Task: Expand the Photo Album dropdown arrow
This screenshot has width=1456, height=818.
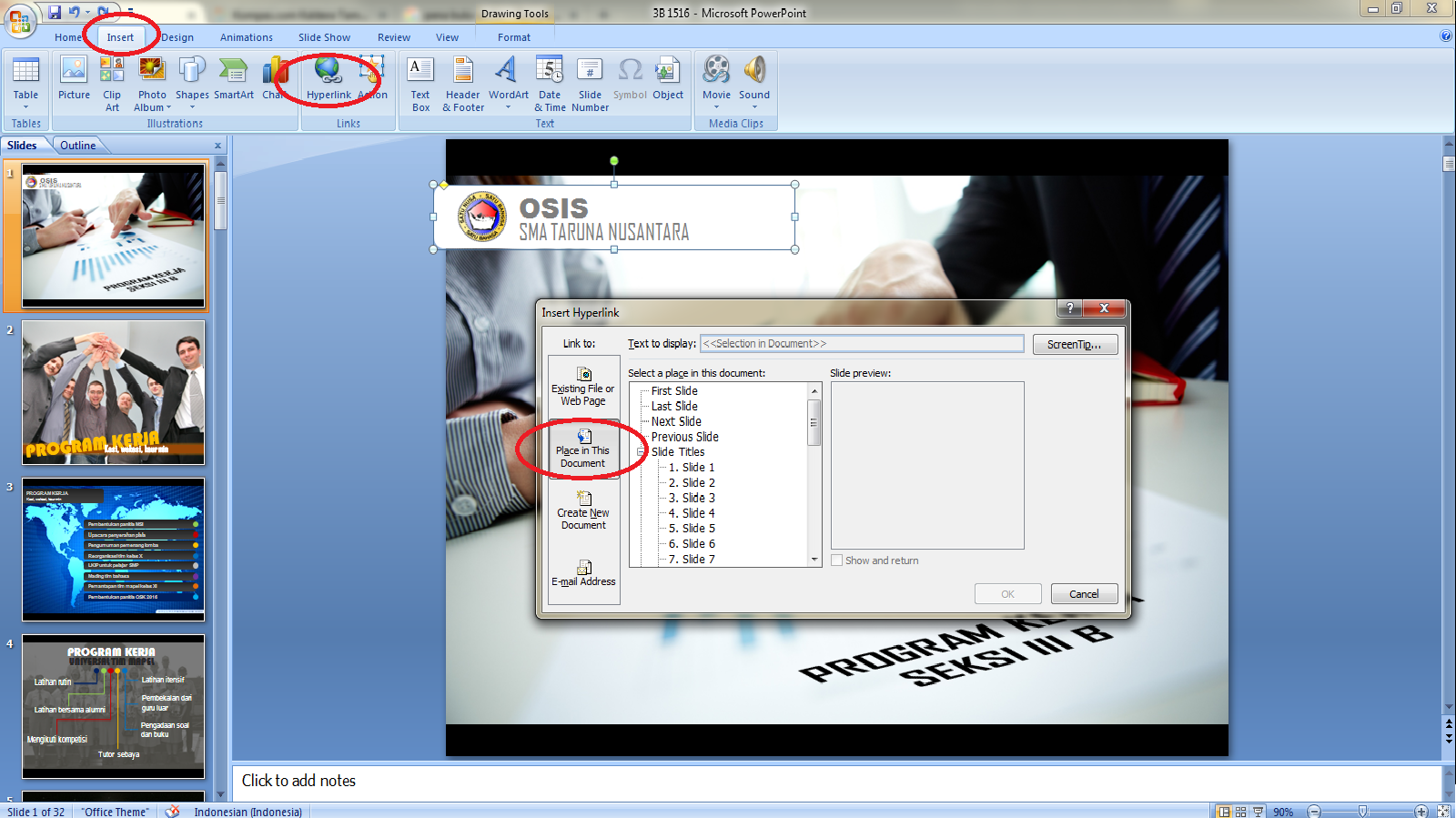Action: pos(168,107)
